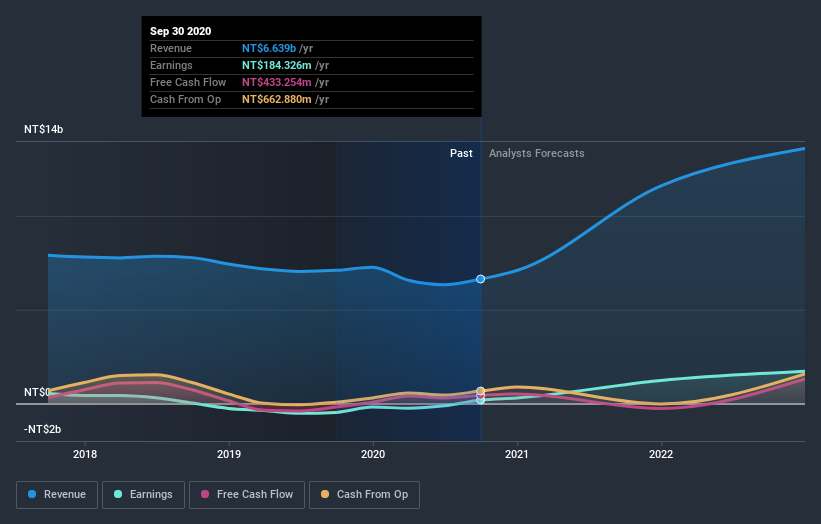Click the NT$433.254m free cash flow value
Image resolution: width=821 pixels, height=524 pixels.
pyautogui.click(x=276, y=82)
